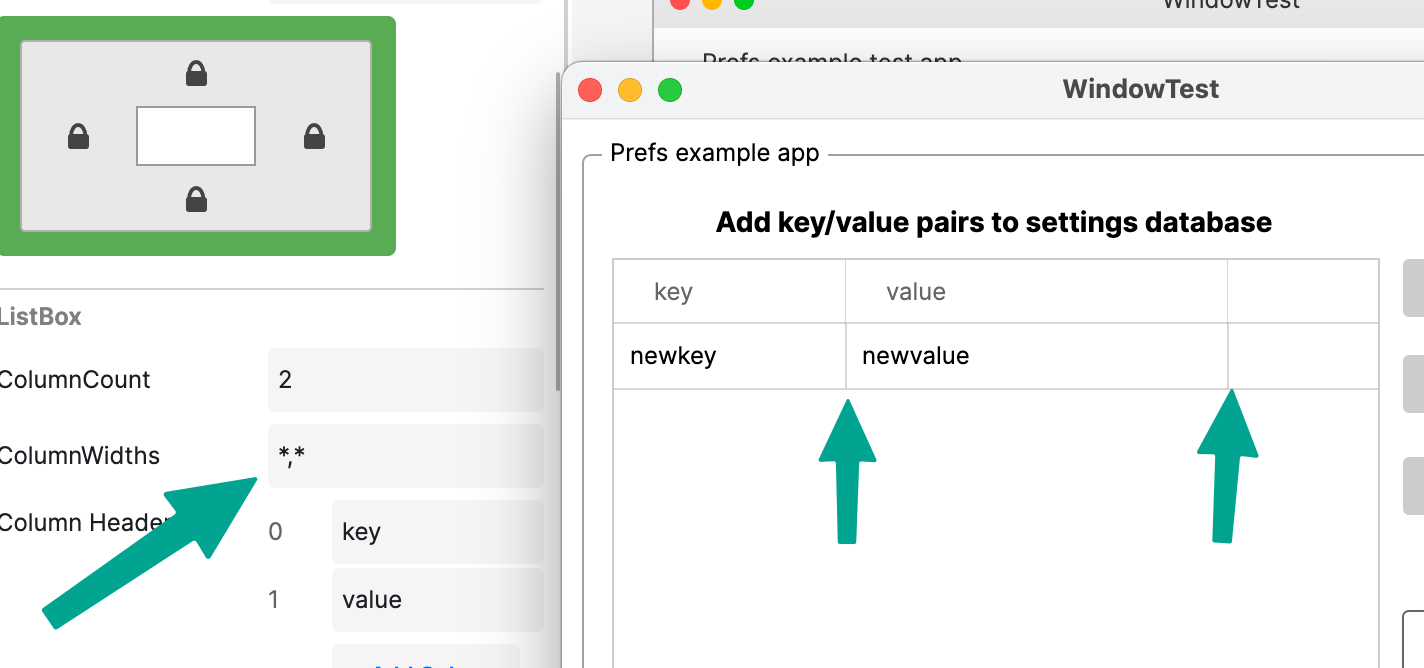Click the ColumnWidths field showing *,*
This screenshot has height=668, width=1424.
tap(405, 456)
